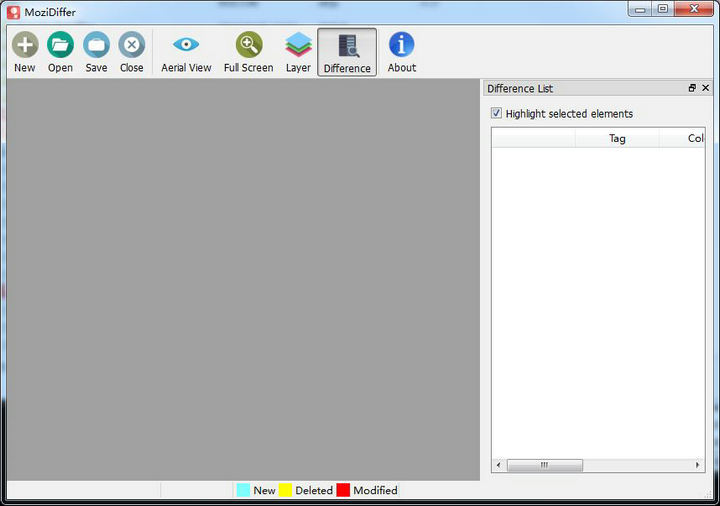Click the yellow Deleted color swatch
This screenshot has width=720, height=506.
click(x=285, y=490)
